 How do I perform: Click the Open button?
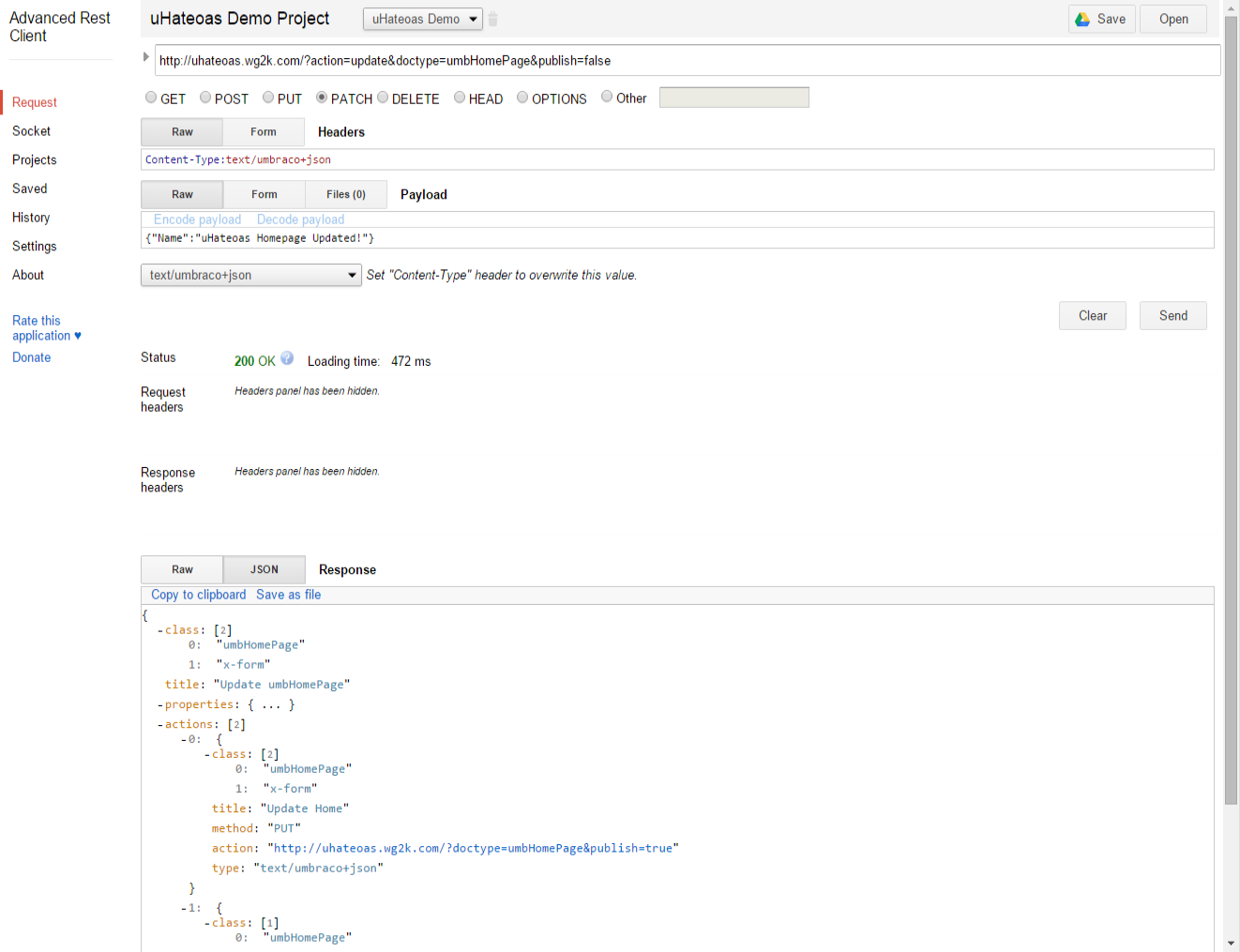point(1173,19)
